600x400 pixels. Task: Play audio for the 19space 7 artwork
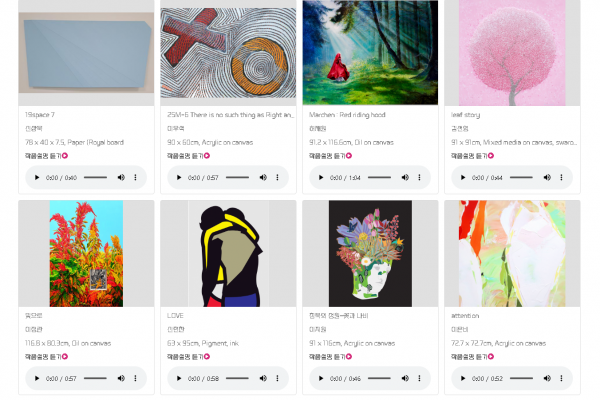pos(37,178)
